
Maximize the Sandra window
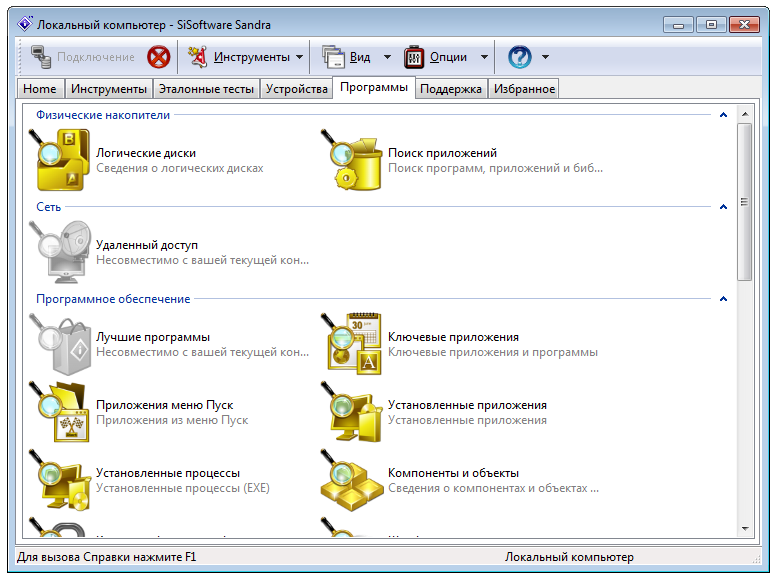click(x=711, y=24)
